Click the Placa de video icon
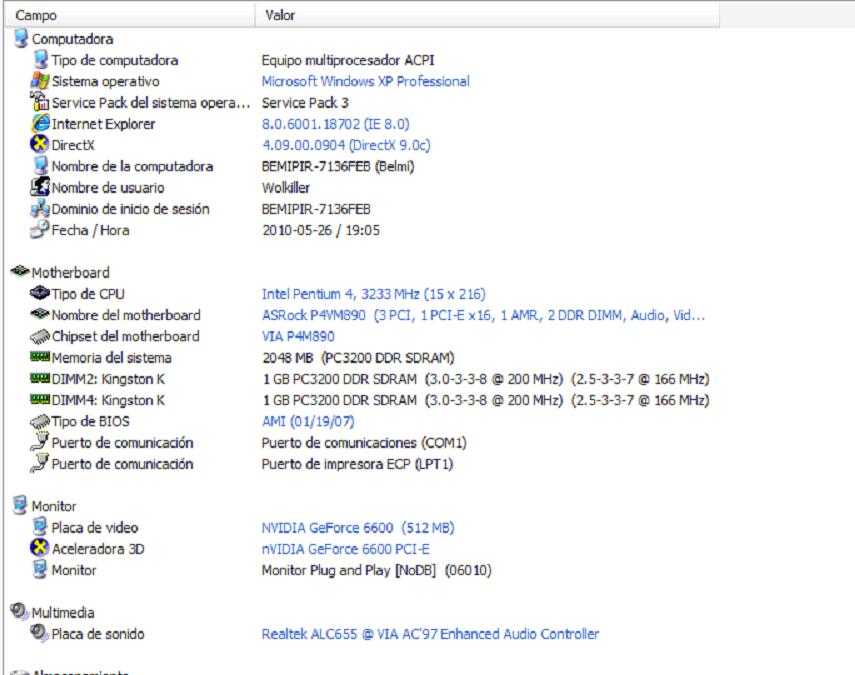Image resolution: width=855 pixels, height=675 pixels. [40, 527]
